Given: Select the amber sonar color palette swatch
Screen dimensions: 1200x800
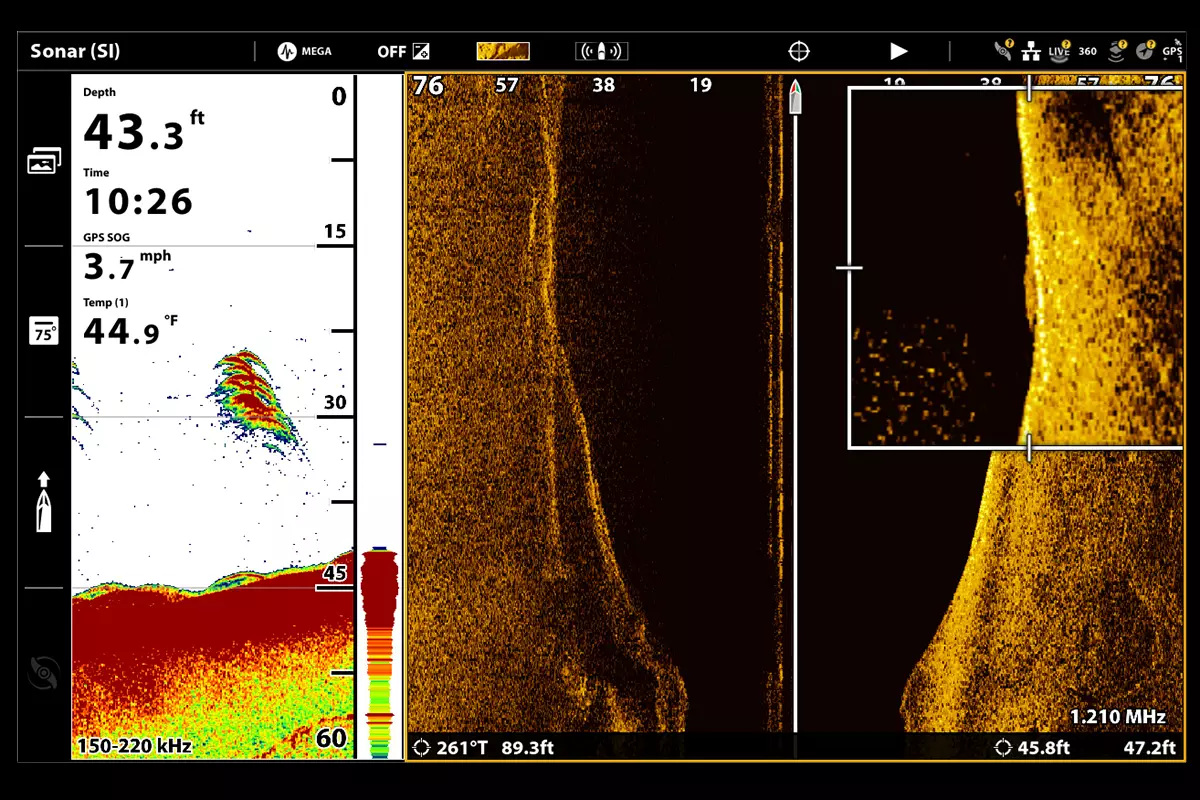Looking at the screenshot, I should (503, 51).
